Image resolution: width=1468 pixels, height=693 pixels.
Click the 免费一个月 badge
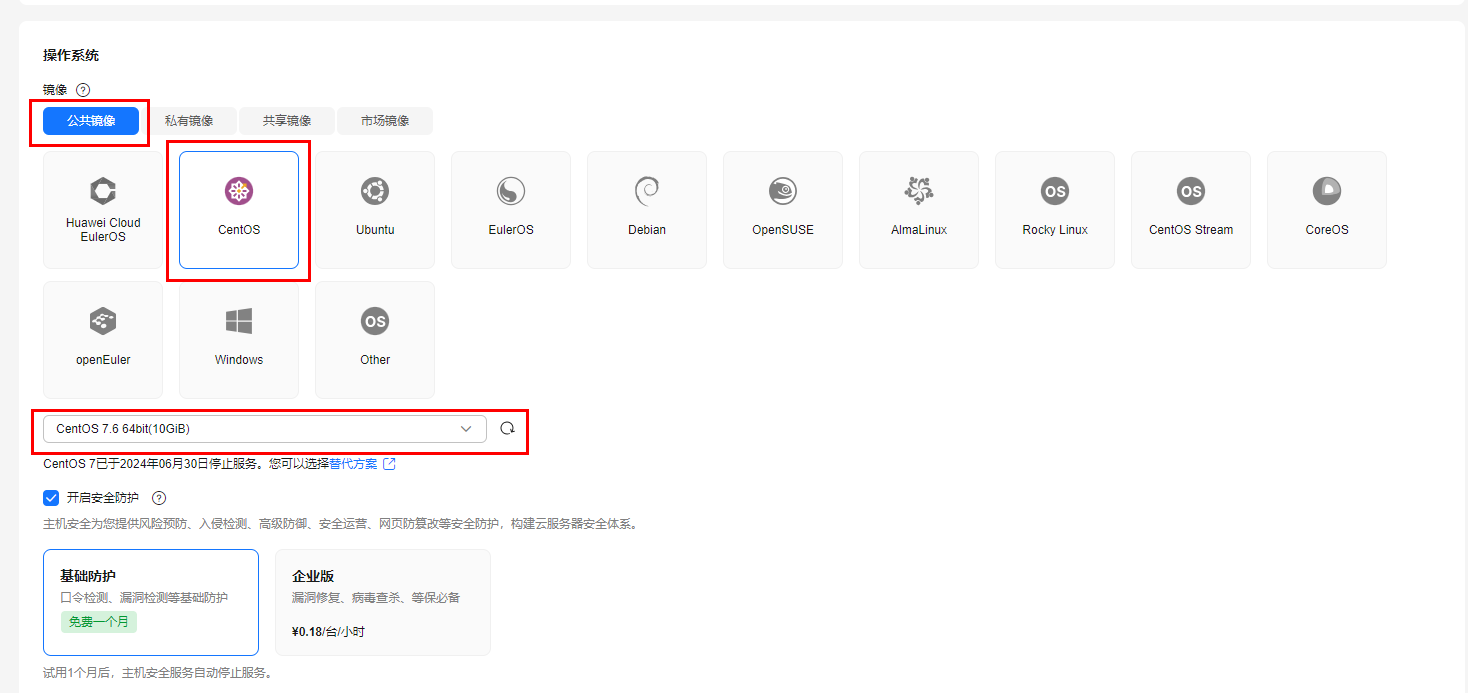coord(98,622)
